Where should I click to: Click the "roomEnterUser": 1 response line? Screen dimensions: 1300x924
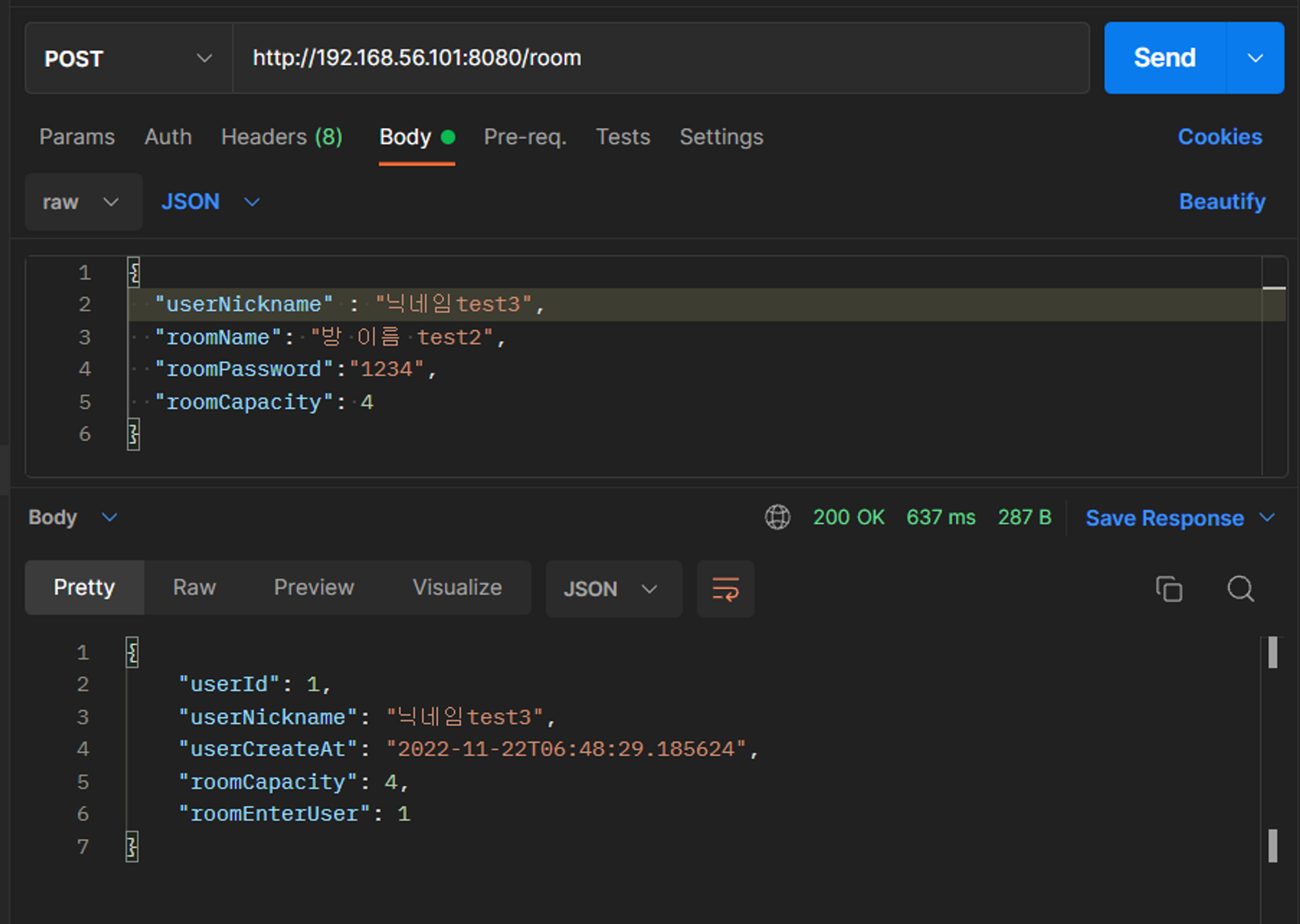tap(294, 814)
